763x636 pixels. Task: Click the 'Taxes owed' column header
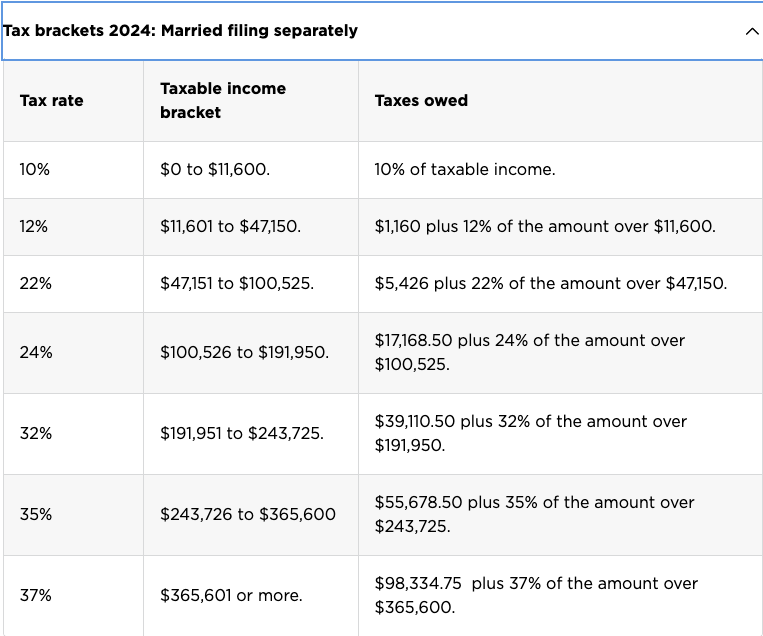(561, 101)
